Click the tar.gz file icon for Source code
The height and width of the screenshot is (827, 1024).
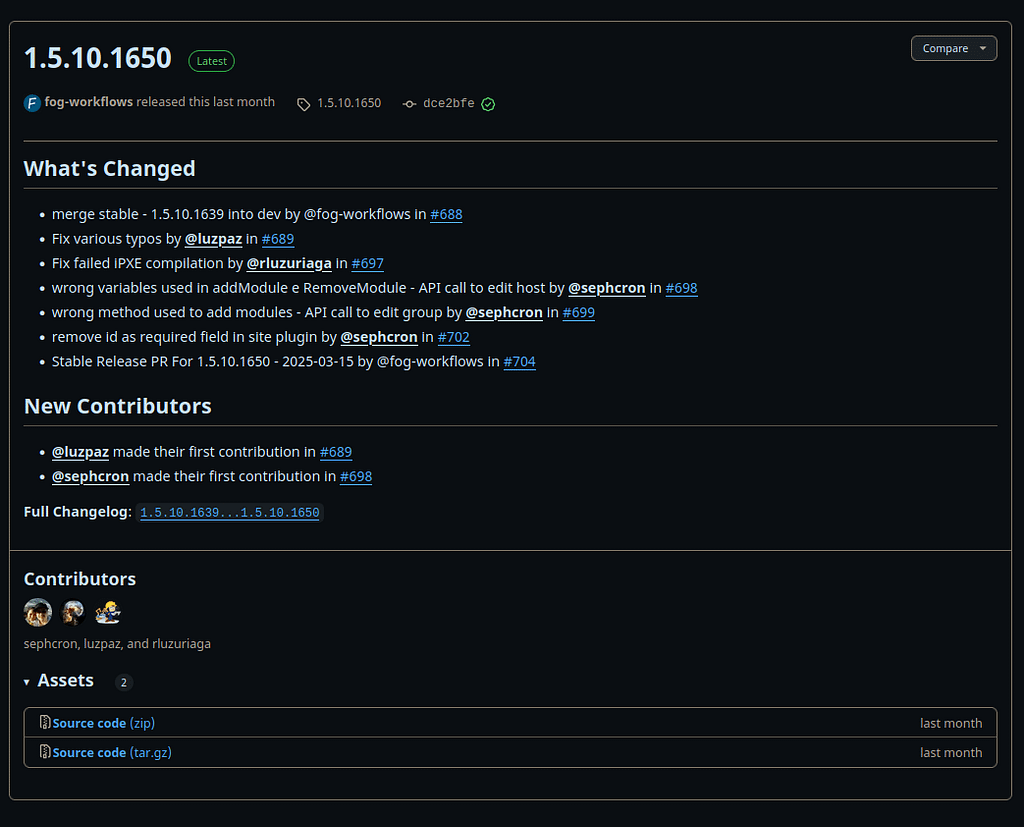tap(45, 752)
